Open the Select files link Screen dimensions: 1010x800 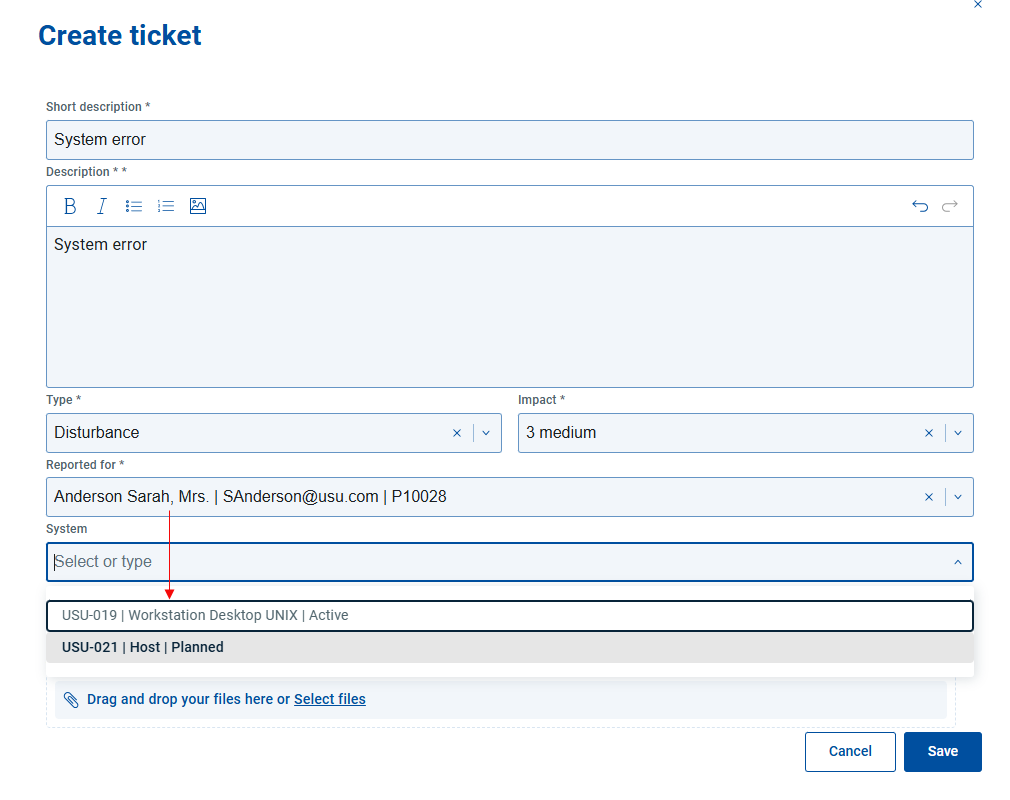(x=330, y=700)
